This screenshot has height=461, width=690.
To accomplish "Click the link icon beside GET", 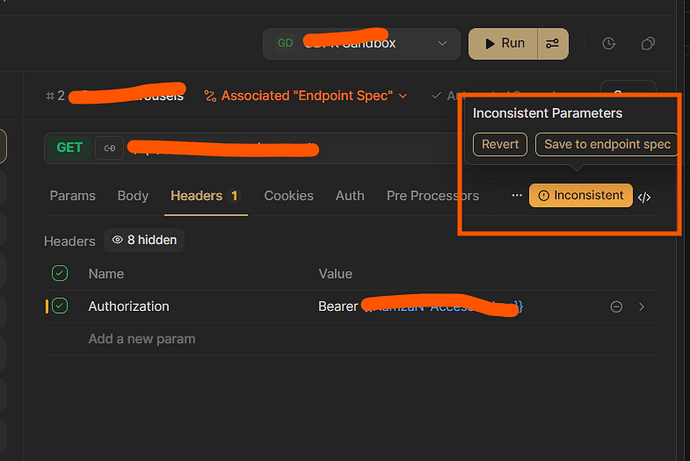I will [110, 148].
